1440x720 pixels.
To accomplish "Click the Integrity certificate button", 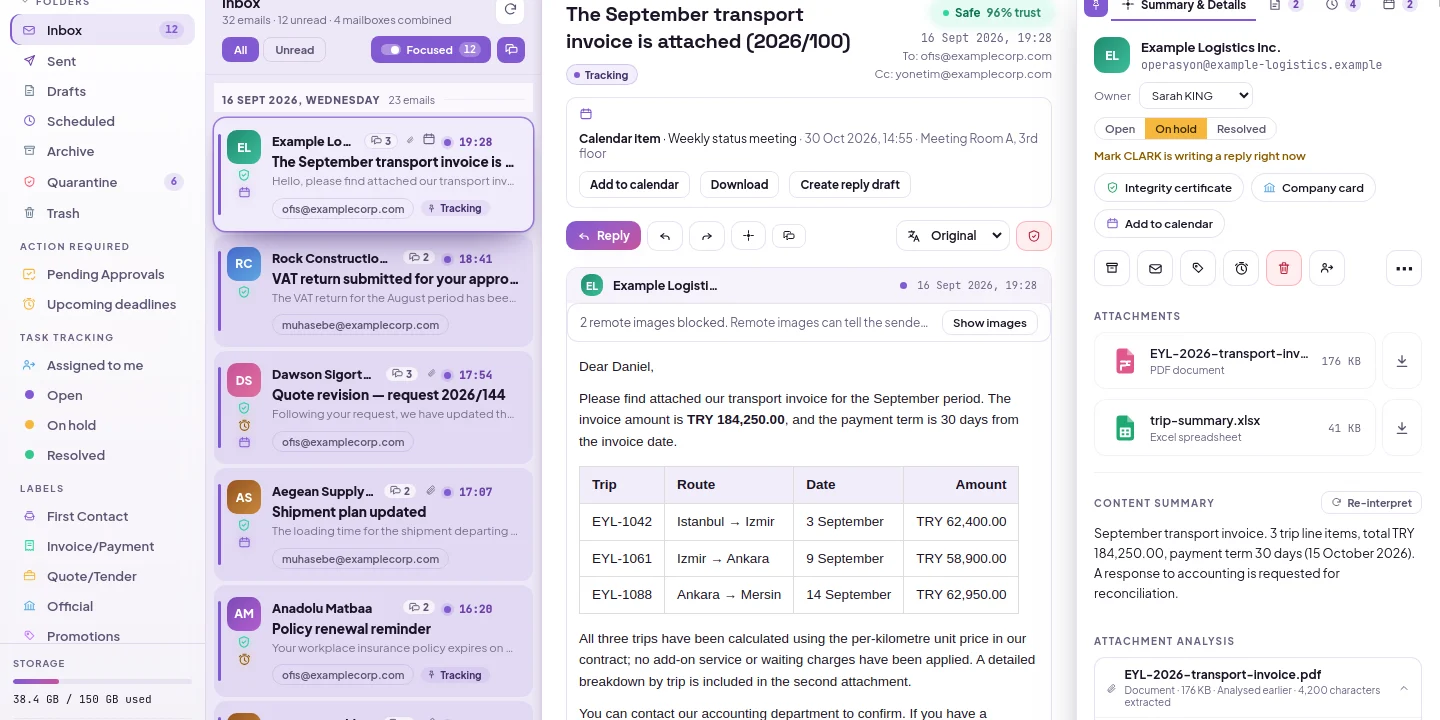I will coord(1169,188).
